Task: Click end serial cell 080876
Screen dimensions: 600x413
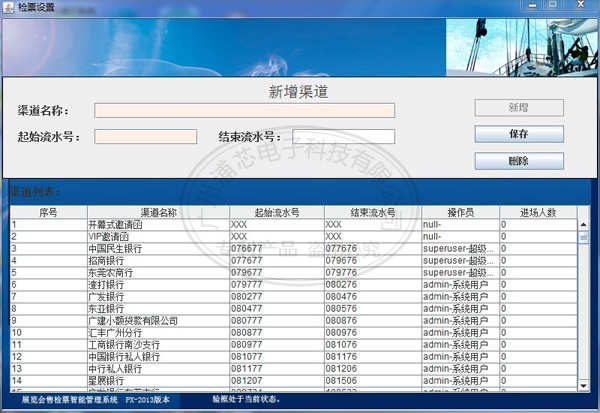Action: (x=373, y=321)
